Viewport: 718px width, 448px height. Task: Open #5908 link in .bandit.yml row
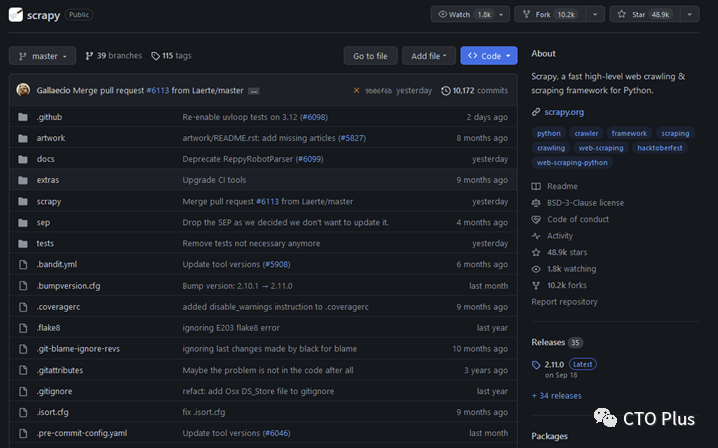pyautogui.click(x=277, y=265)
